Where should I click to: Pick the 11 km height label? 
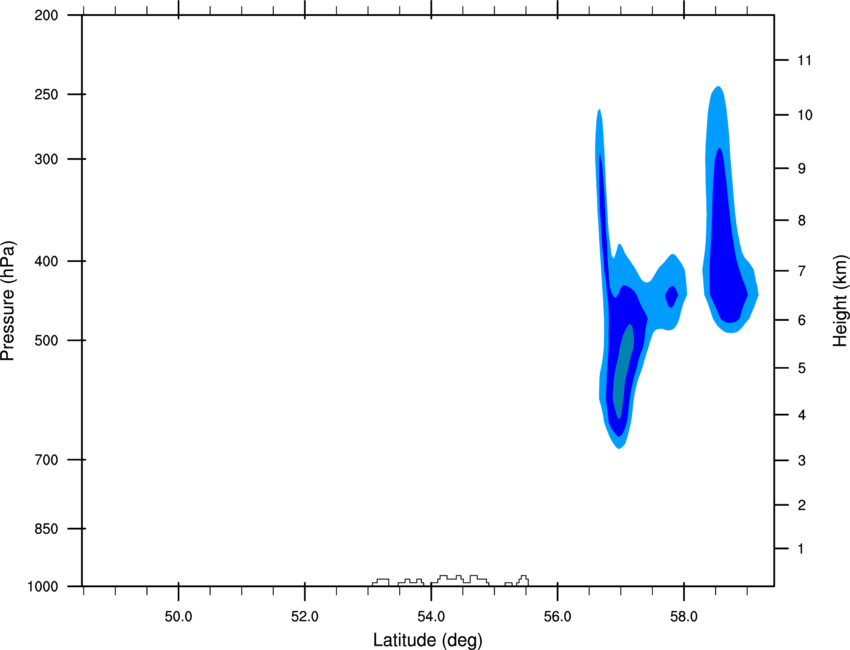coord(804,60)
